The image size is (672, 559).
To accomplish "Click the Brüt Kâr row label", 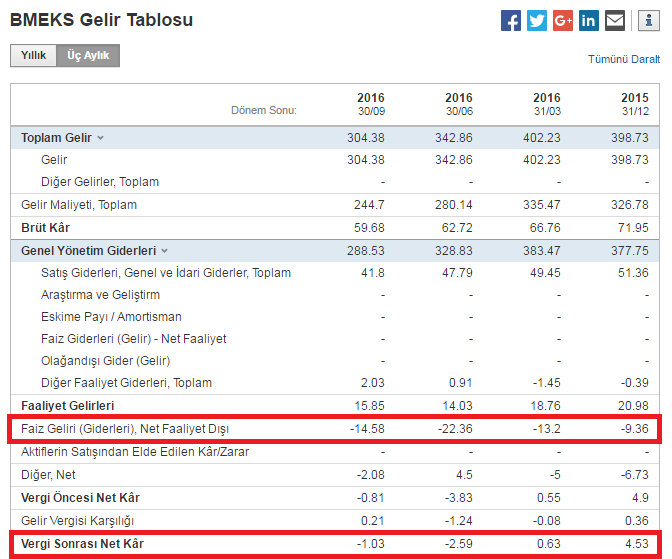I will pos(45,228).
